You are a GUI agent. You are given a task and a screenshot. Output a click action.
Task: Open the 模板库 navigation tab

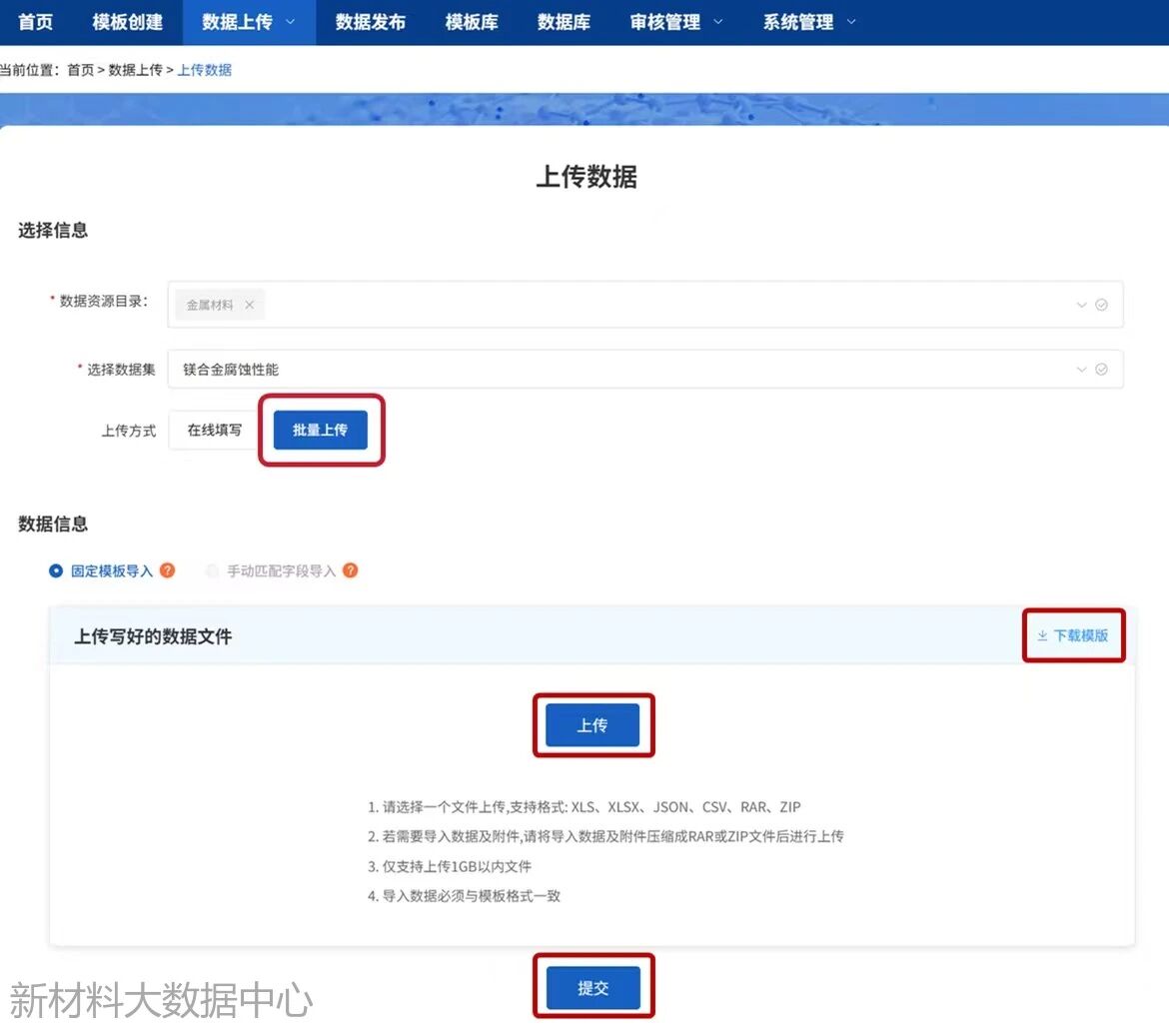(x=472, y=22)
